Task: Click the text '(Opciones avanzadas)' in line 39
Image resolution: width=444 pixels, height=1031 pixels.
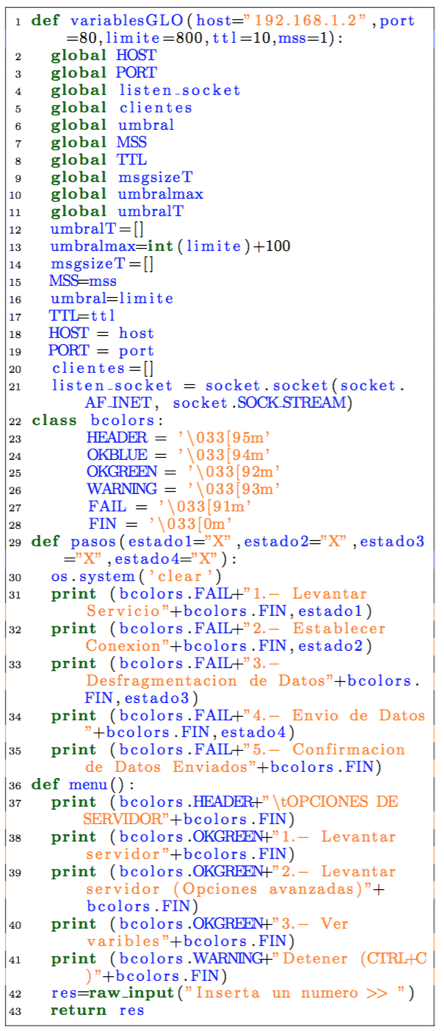Action: coord(266,888)
